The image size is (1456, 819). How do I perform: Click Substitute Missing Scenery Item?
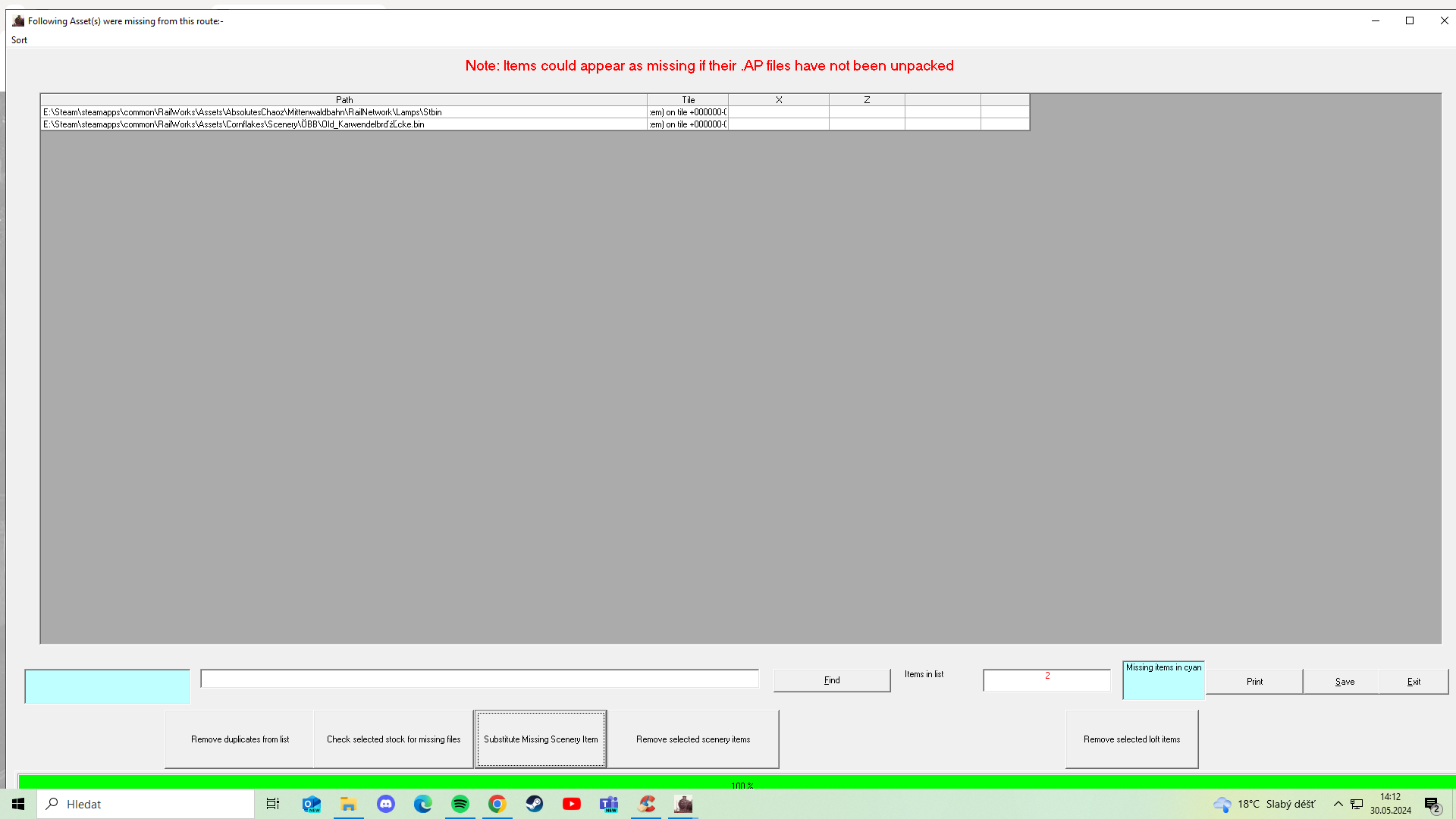pos(541,739)
